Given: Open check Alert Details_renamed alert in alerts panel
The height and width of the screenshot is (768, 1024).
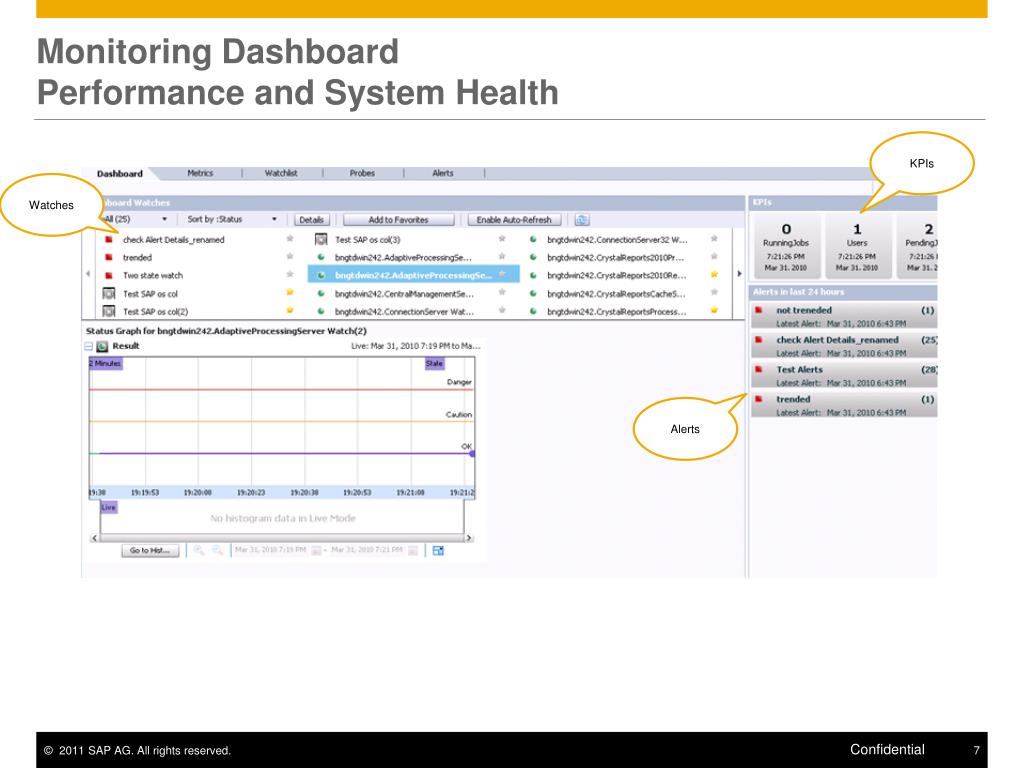Looking at the screenshot, I should pos(844,345).
